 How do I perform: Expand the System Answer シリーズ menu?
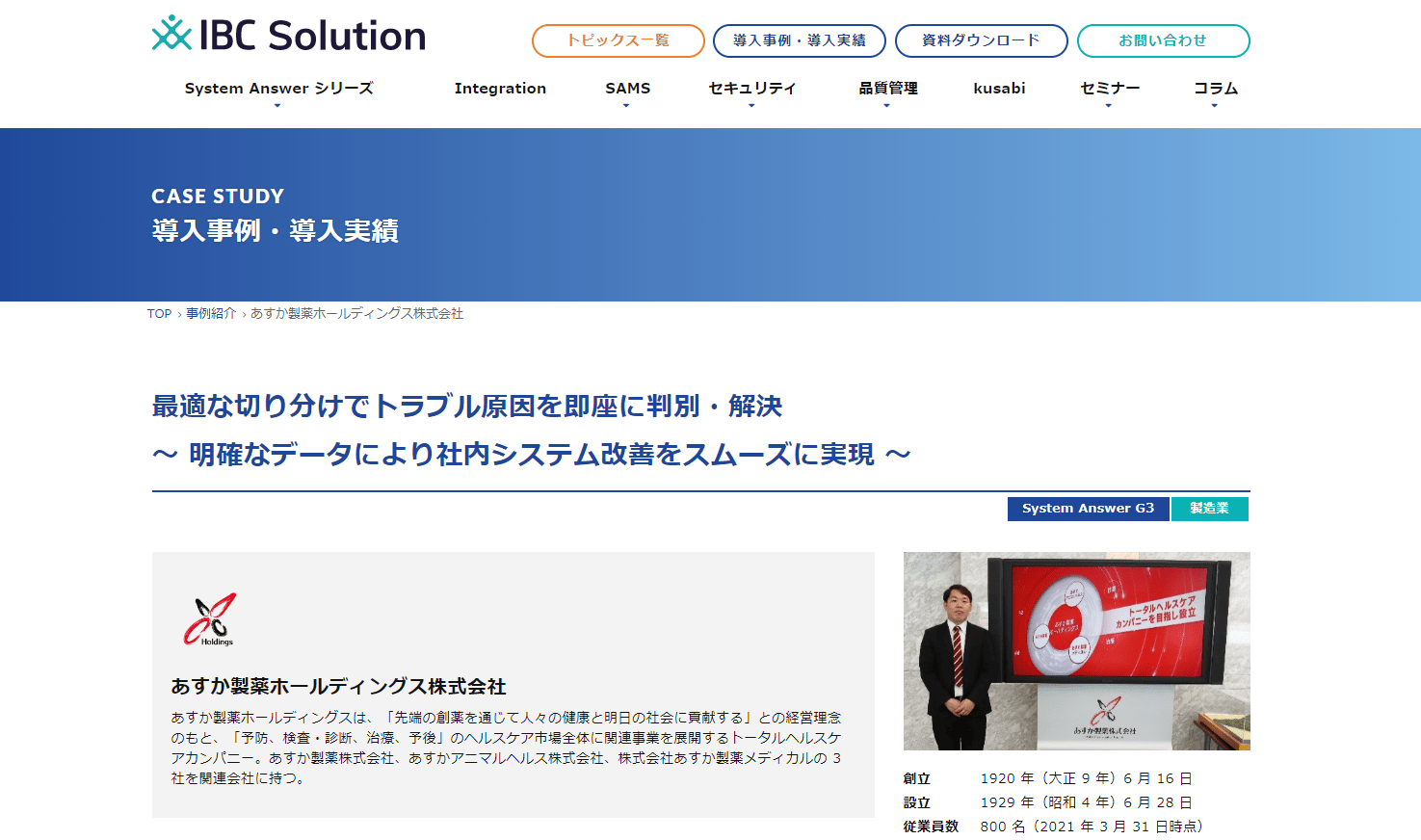pyautogui.click(x=278, y=89)
